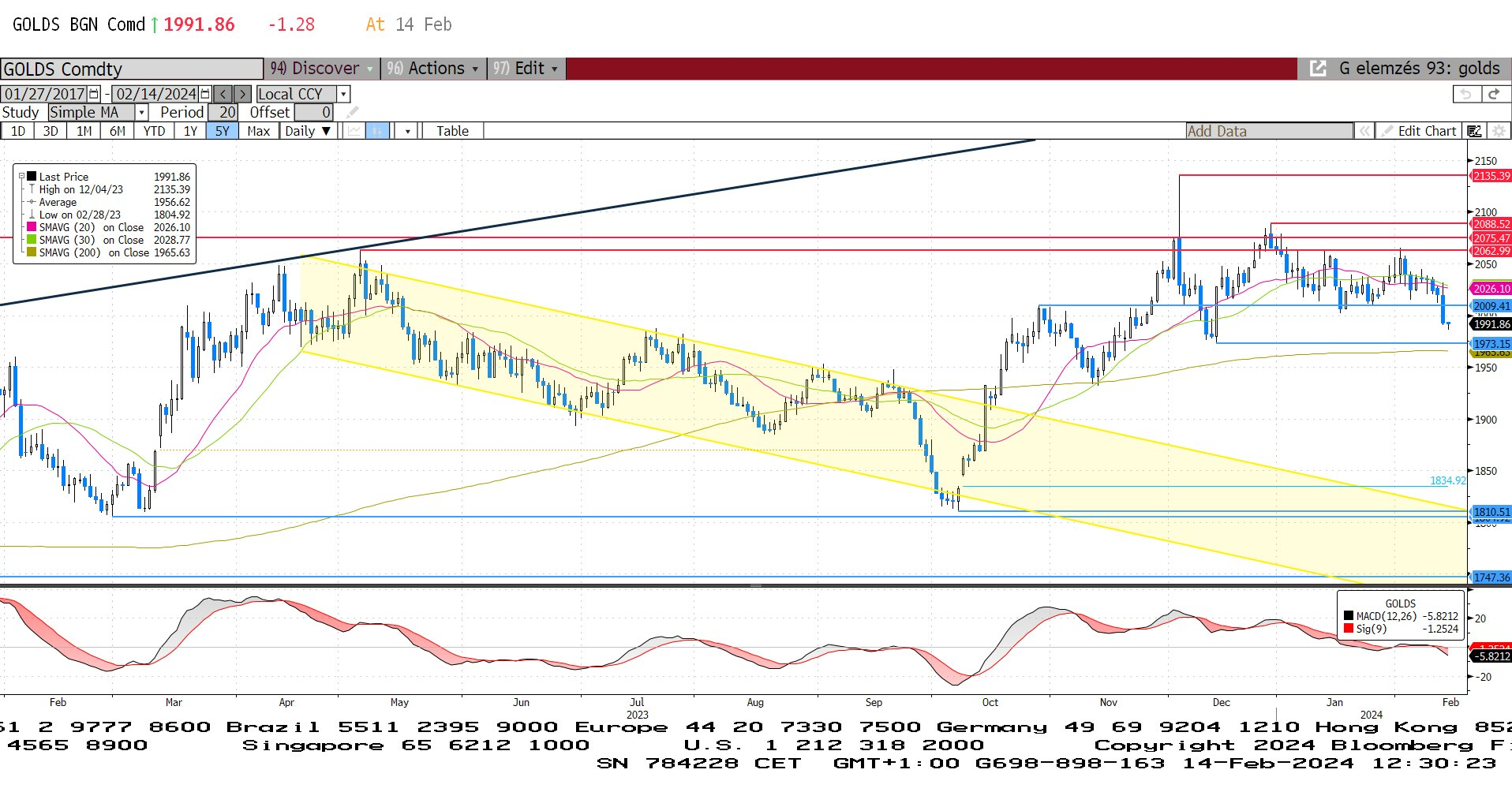The height and width of the screenshot is (807, 1512).
Task: Click the SMAVG (200) olive color swatch
Action: tap(32, 252)
